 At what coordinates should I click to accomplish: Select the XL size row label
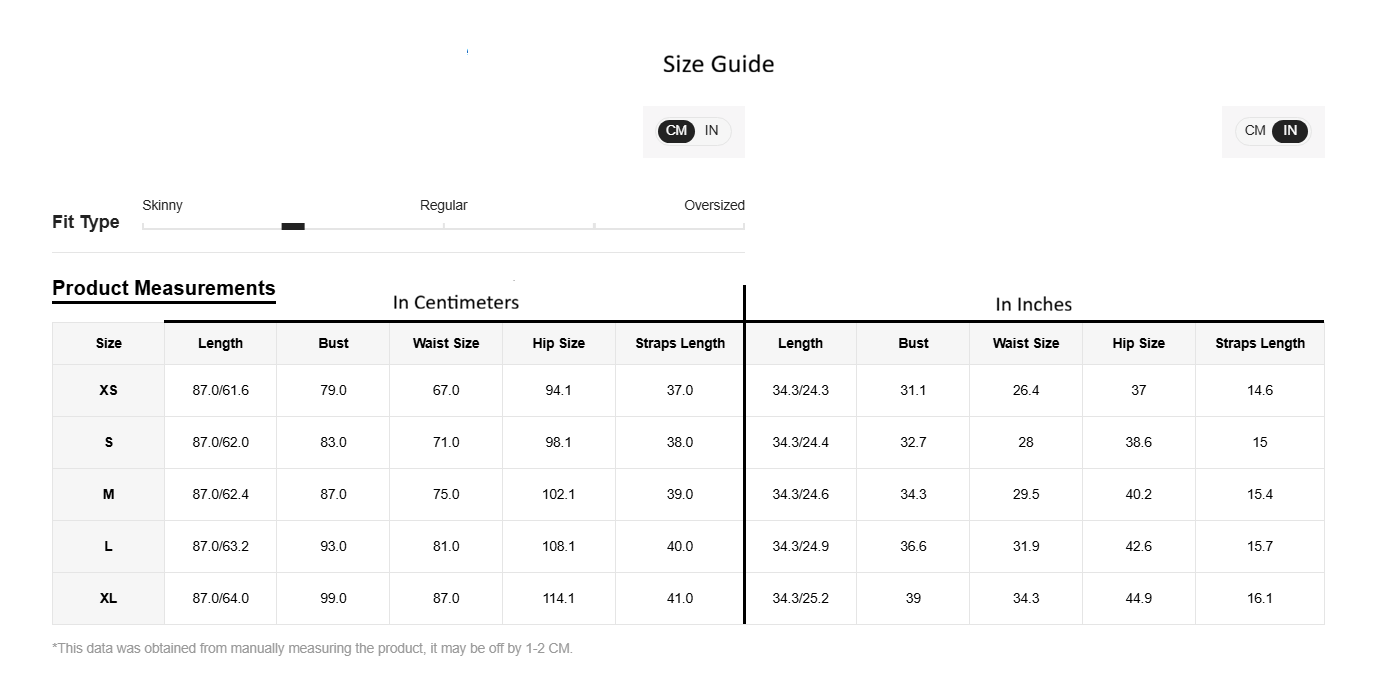point(109,599)
